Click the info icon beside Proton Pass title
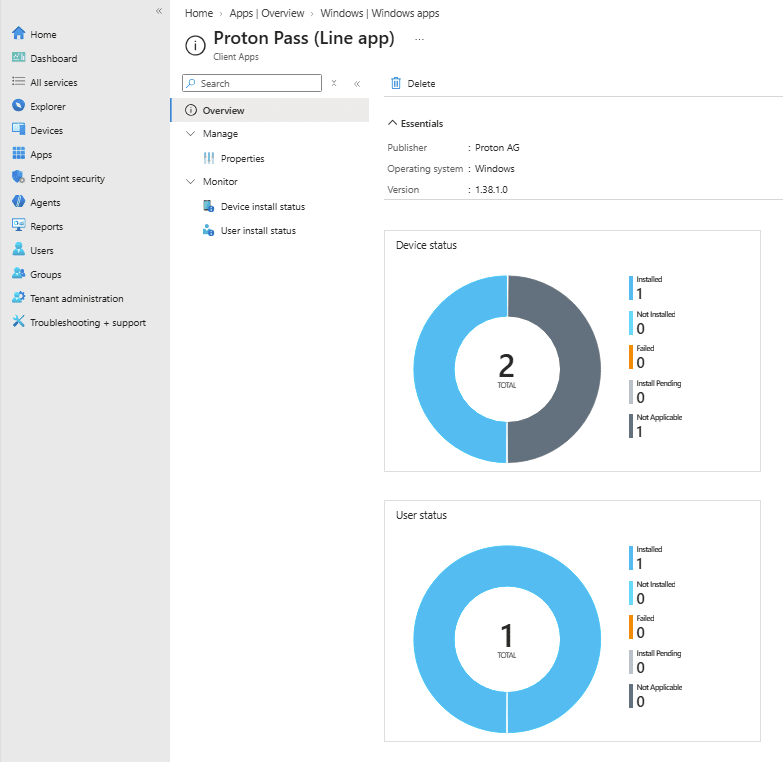 [195, 45]
